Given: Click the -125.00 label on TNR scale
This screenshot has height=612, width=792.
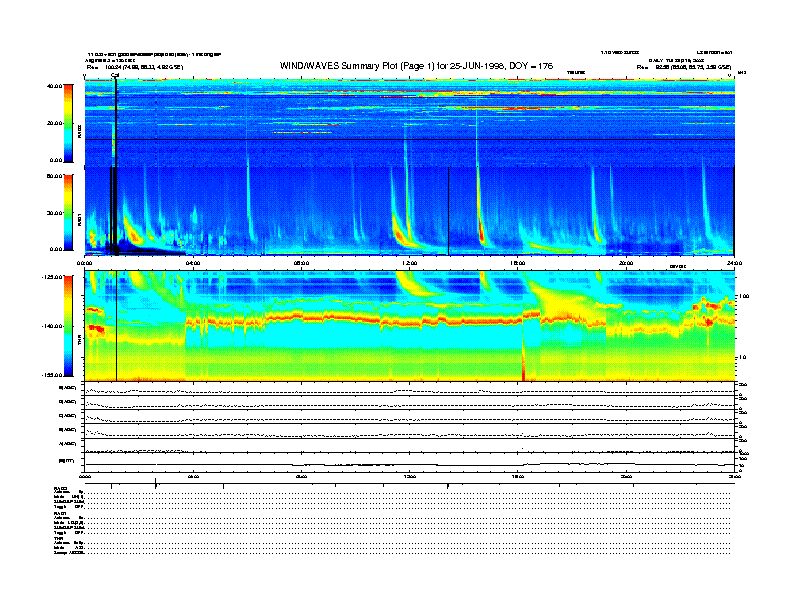Looking at the screenshot, I should 52,277.
